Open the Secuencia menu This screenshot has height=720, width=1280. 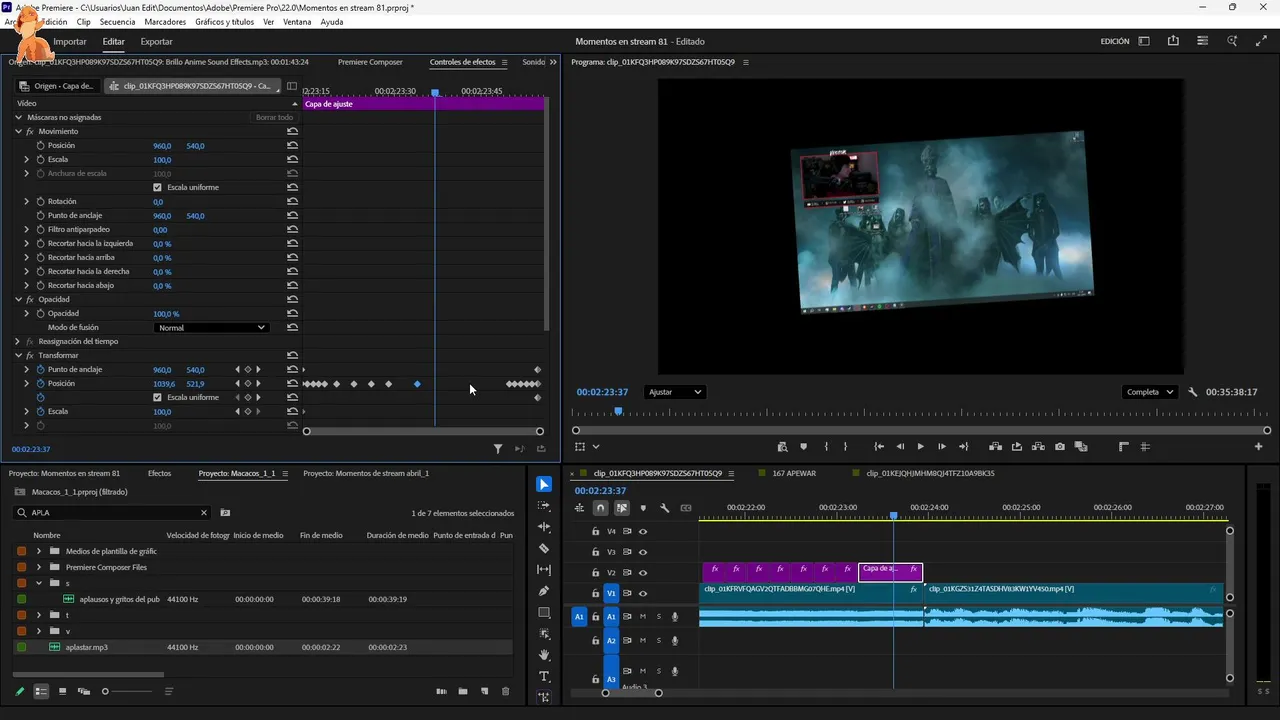point(117,22)
